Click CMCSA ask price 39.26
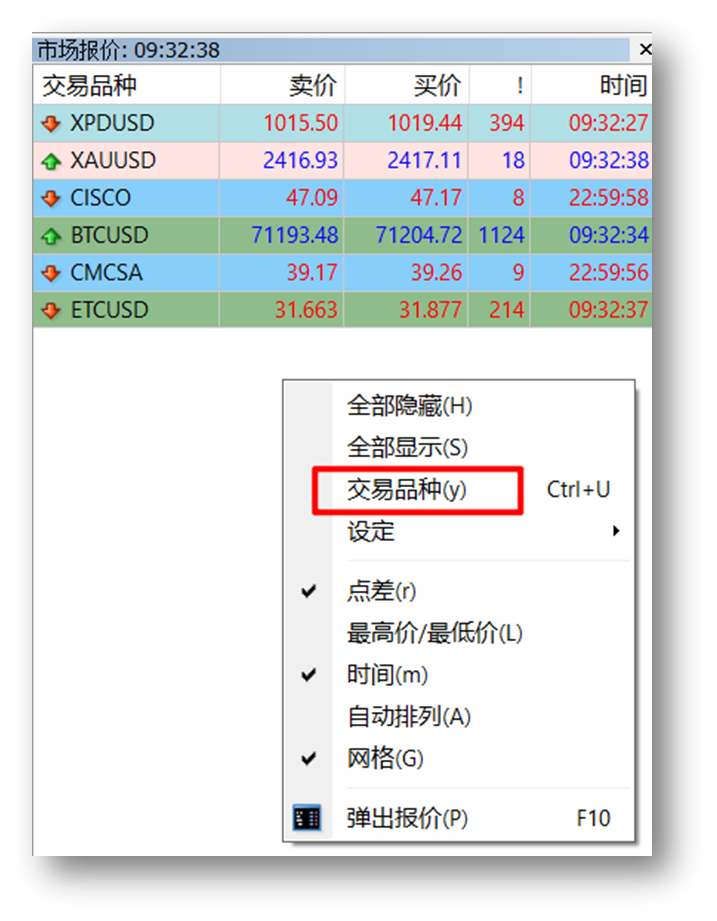This screenshot has width=717, height=921. (x=436, y=273)
